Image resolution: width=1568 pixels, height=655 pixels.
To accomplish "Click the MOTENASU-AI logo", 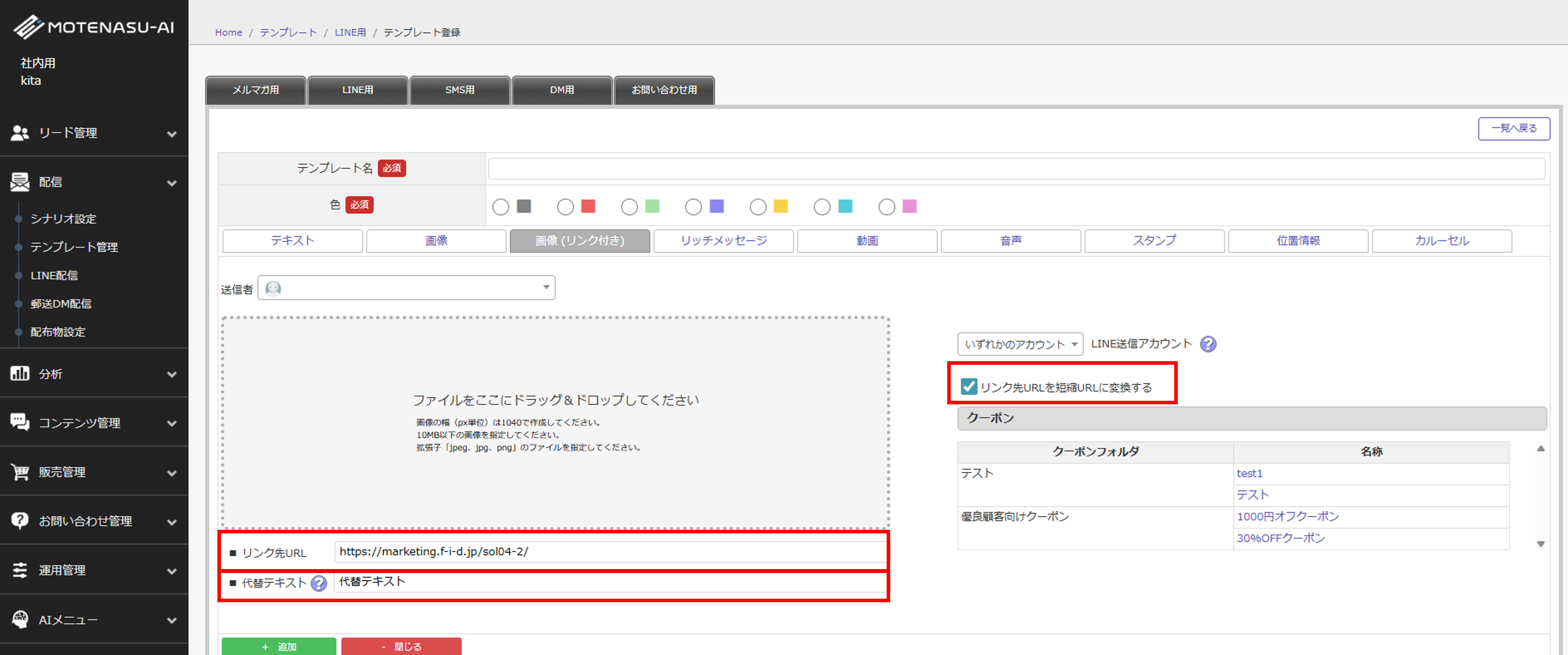I will pos(94,27).
